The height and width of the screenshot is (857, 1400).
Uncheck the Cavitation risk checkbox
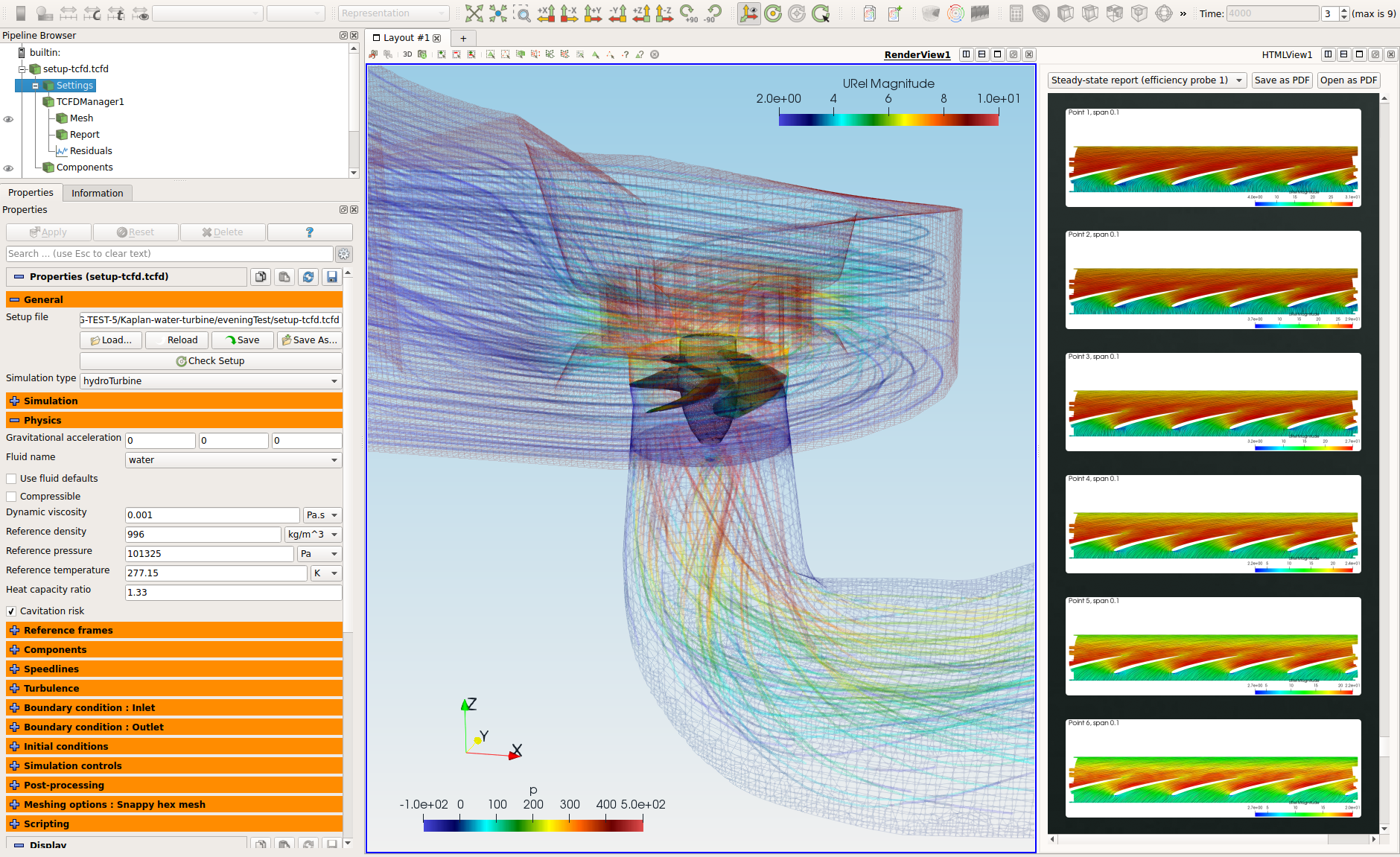pos(11,611)
